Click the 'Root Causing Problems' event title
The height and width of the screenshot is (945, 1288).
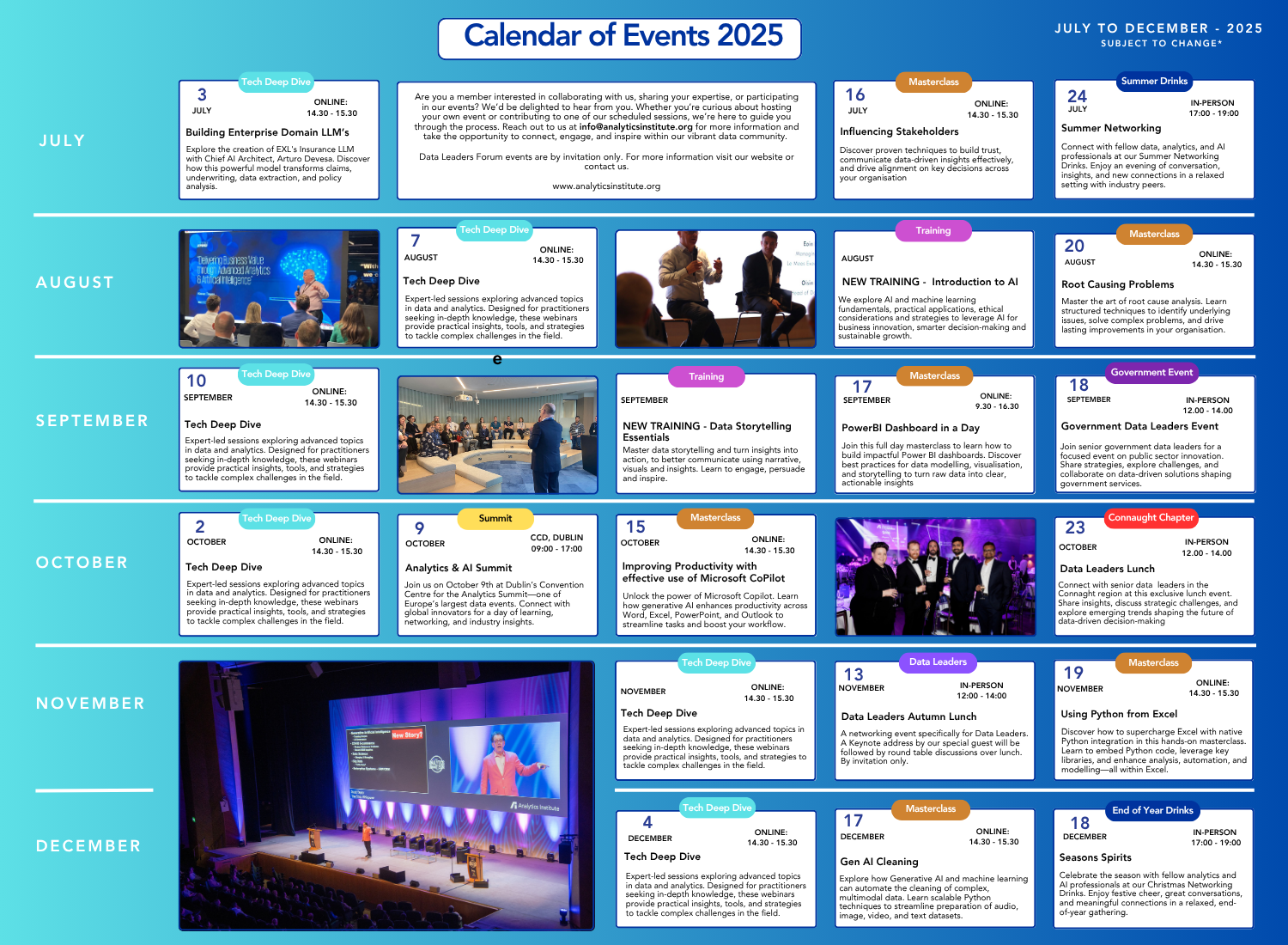point(1117,284)
